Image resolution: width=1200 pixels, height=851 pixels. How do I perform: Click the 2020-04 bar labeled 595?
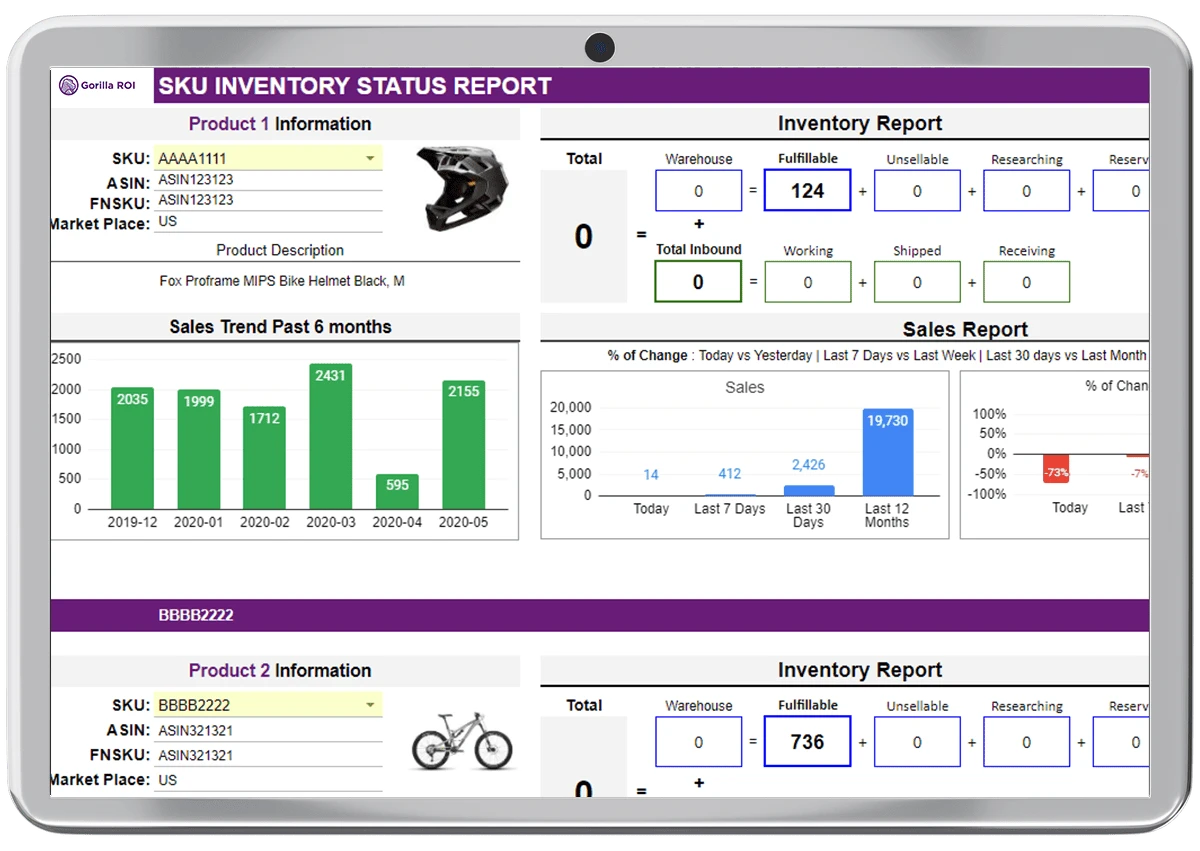[x=397, y=491]
